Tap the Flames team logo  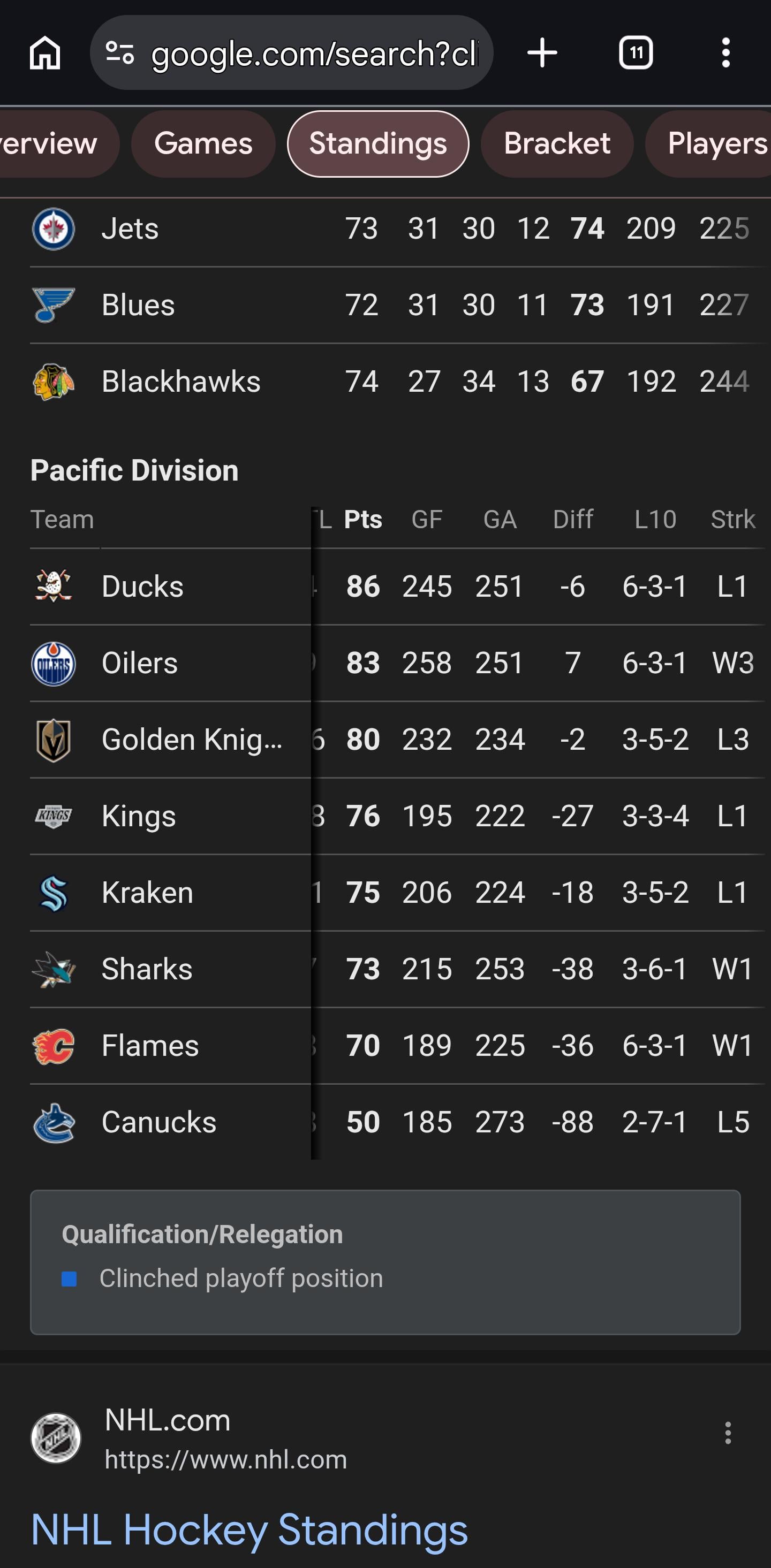click(54, 1046)
